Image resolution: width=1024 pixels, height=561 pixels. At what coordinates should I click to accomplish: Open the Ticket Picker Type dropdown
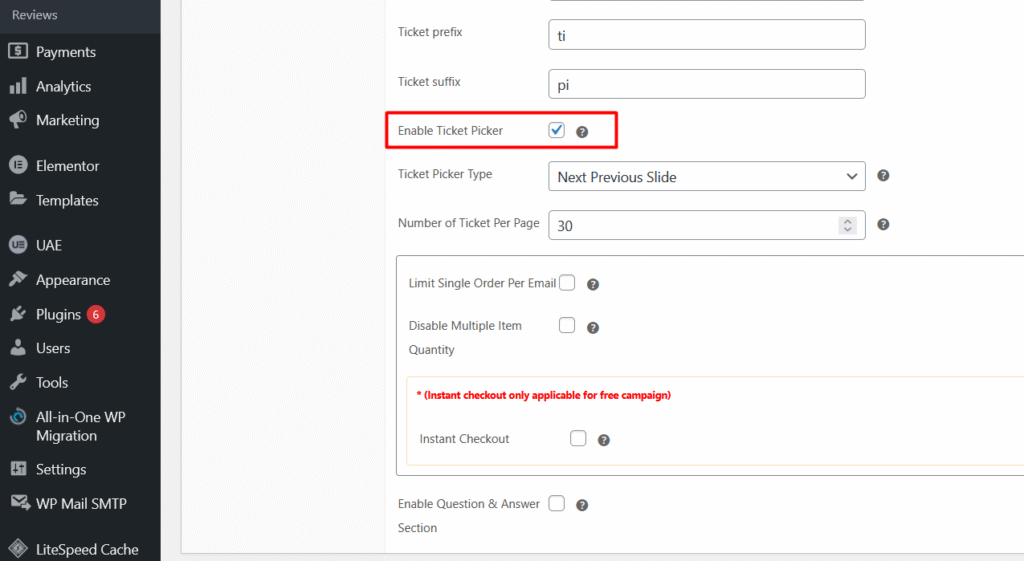coord(706,177)
